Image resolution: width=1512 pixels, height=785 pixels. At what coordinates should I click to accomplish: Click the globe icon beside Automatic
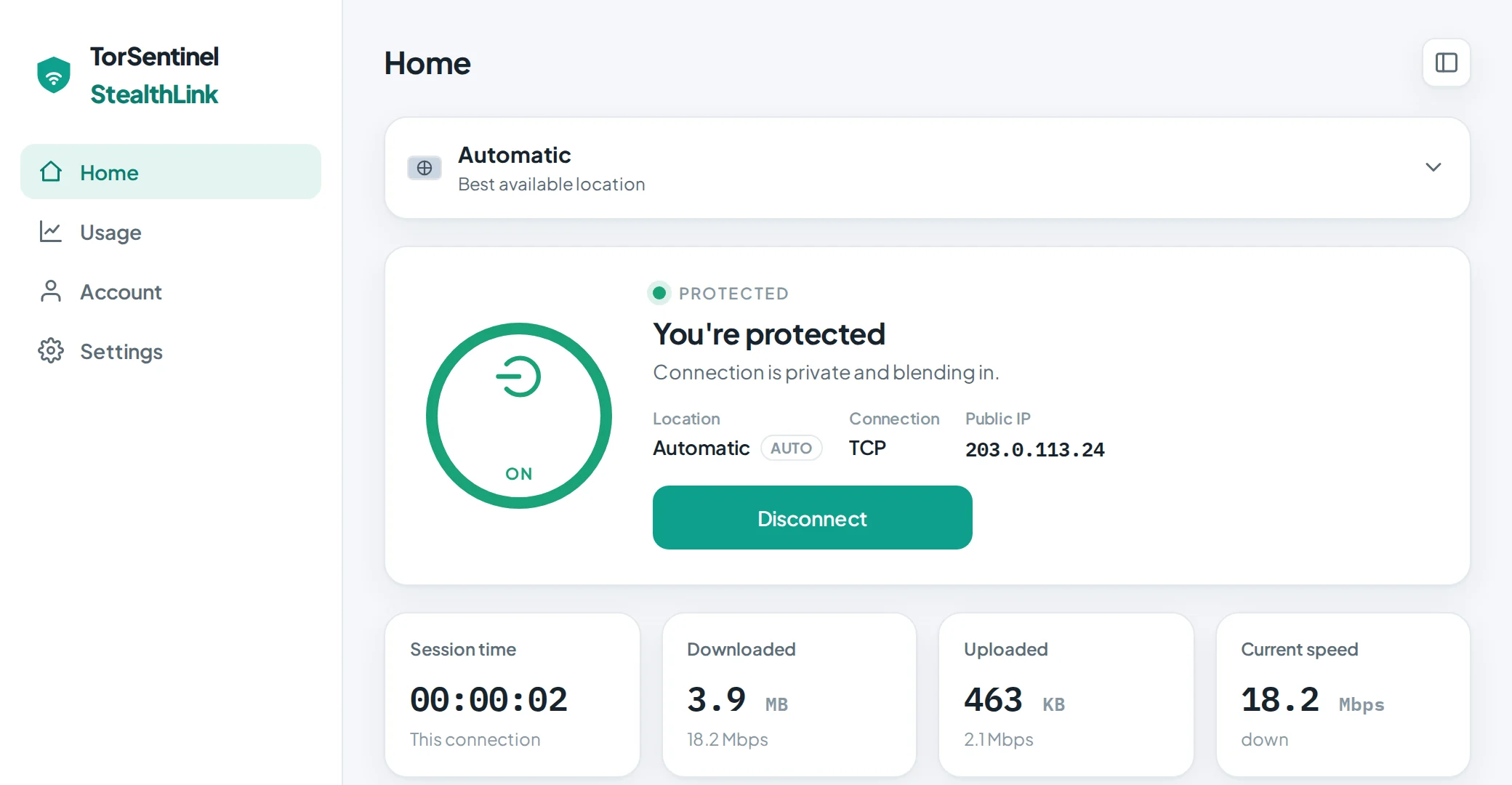pos(425,168)
